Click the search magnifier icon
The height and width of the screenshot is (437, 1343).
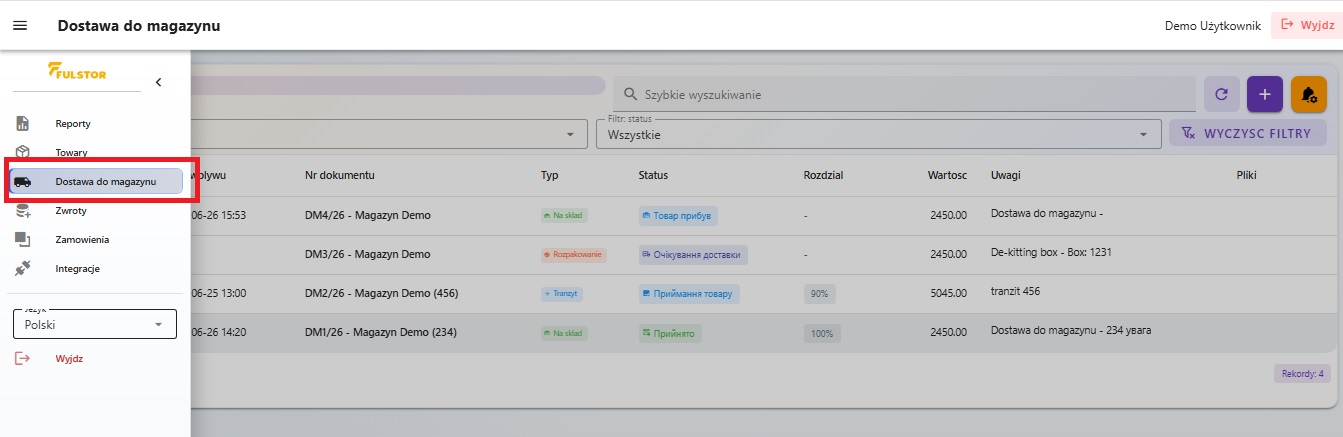[630, 94]
